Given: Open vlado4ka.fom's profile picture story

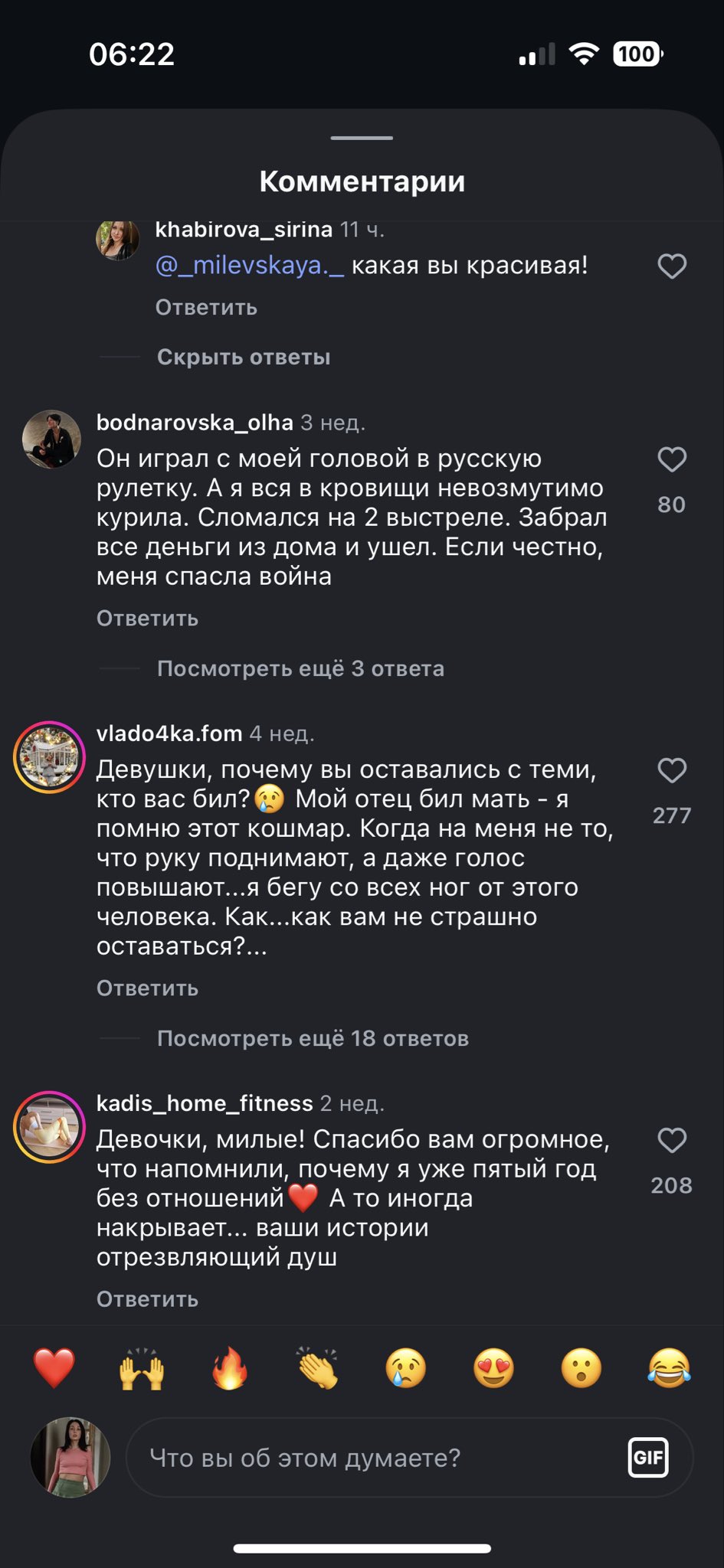Looking at the screenshot, I should (x=50, y=757).
